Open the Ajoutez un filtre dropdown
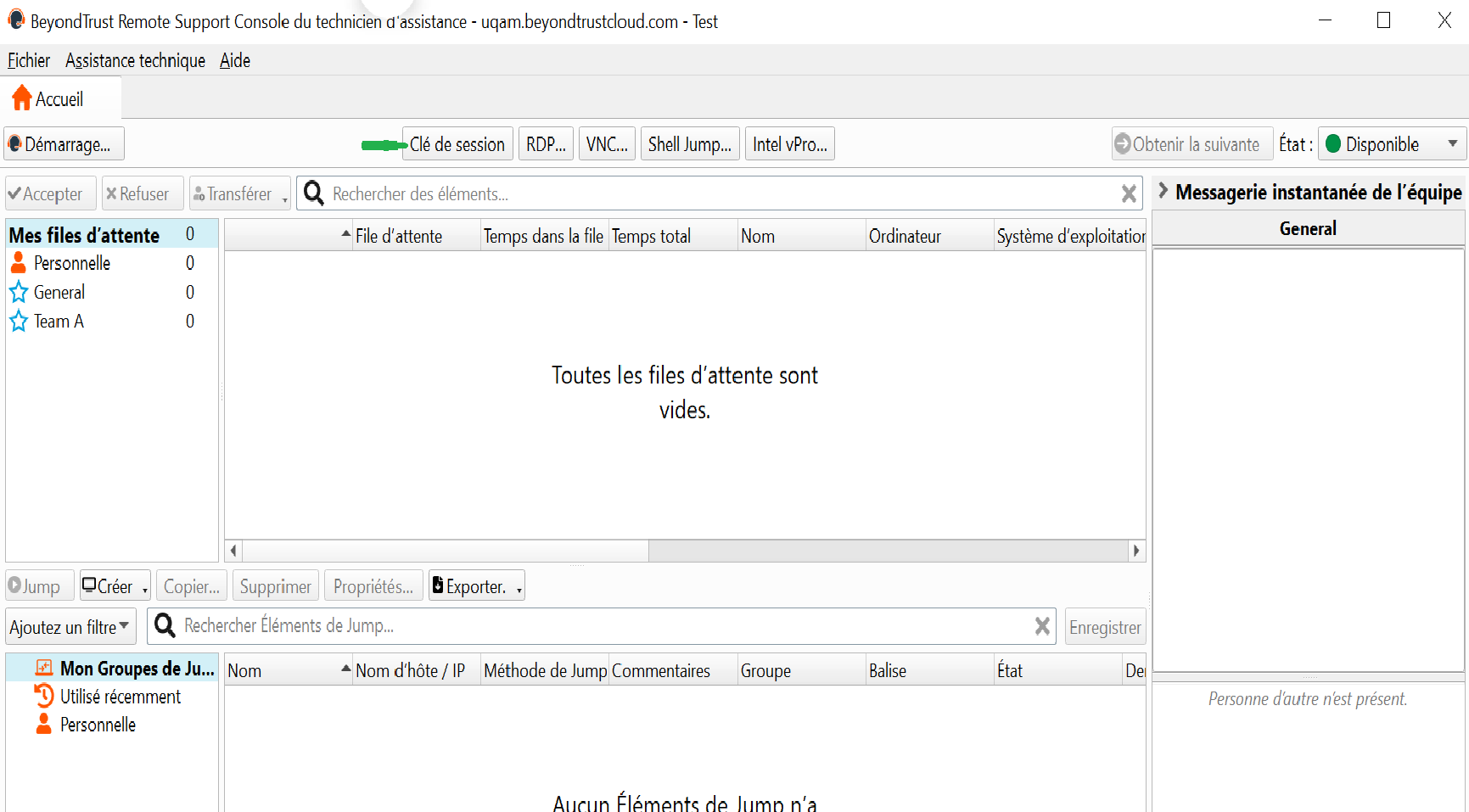This screenshot has height=812, width=1469. (70, 627)
